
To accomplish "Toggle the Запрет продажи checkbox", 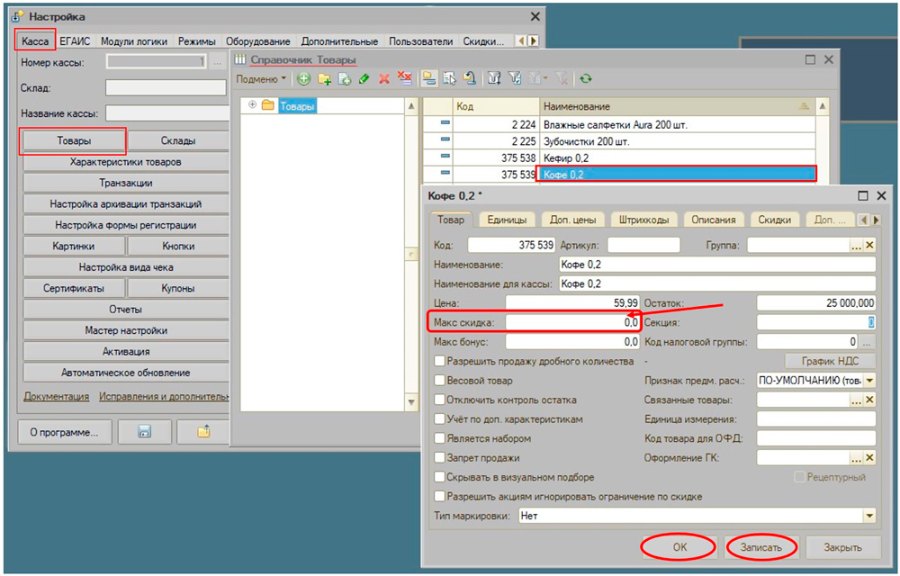I will [440, 458].
